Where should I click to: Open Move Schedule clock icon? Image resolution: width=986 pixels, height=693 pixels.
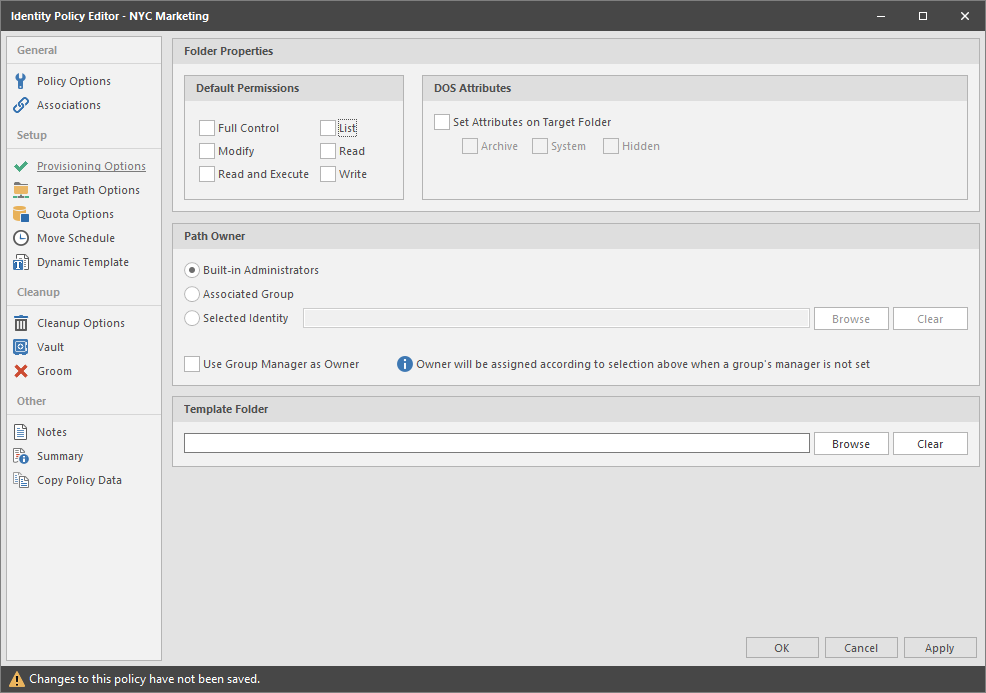click(20, 238)
